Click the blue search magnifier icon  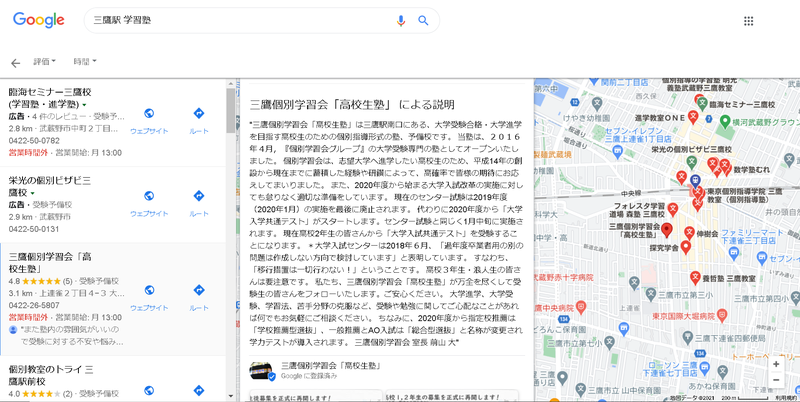point(423,20)
